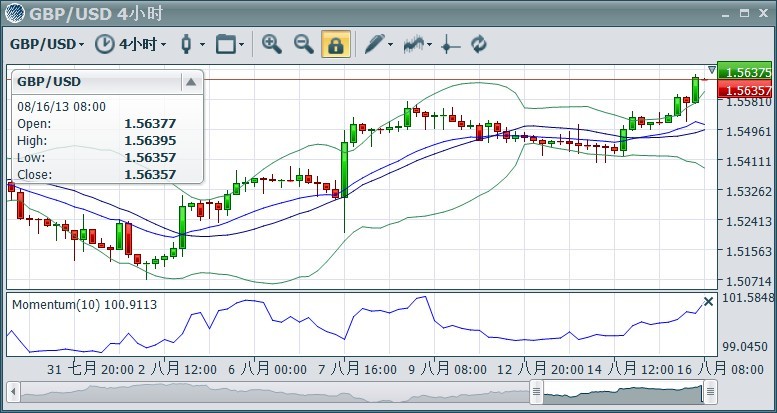Close the Momentum indicator pane
The width and height of the screenshot is (777, 413).
pos(709,301)
